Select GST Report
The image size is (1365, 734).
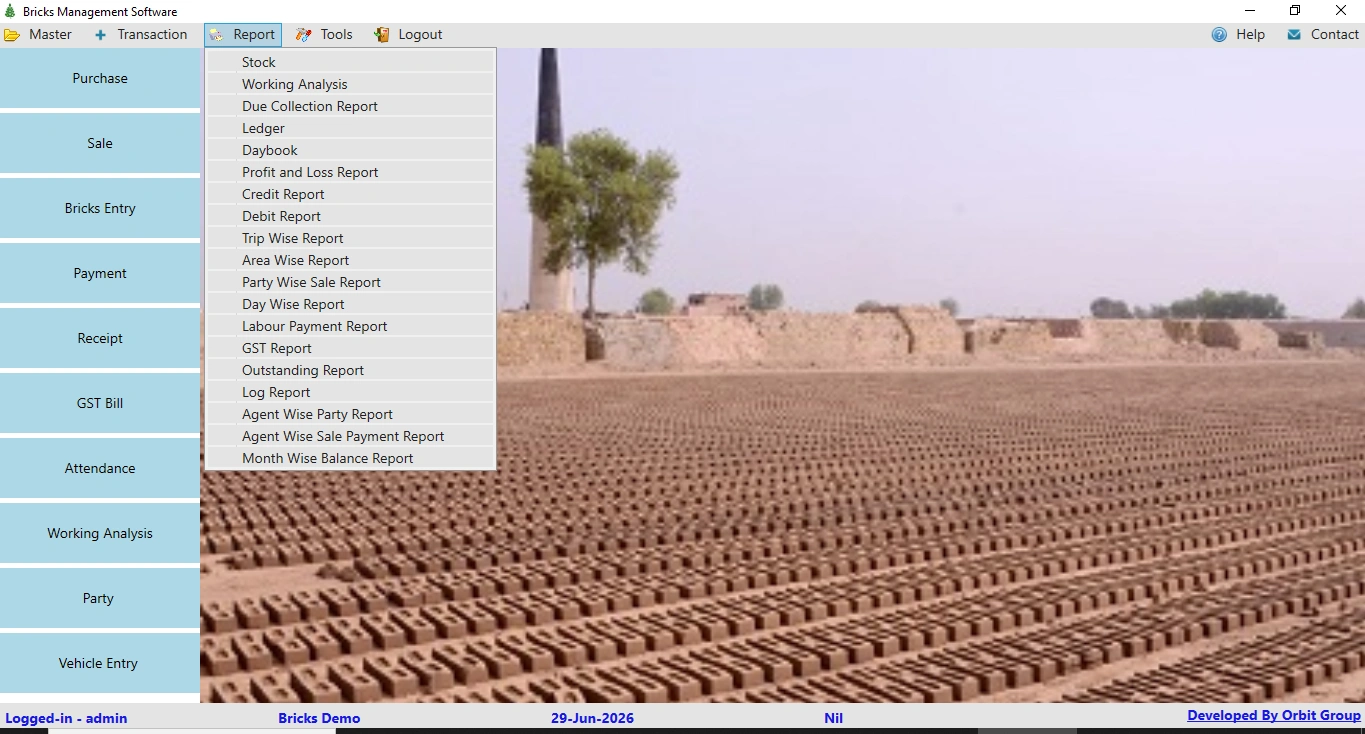350,348
